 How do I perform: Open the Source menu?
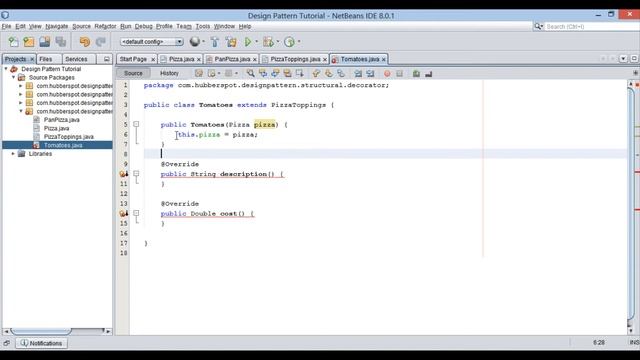click(81, 26)
